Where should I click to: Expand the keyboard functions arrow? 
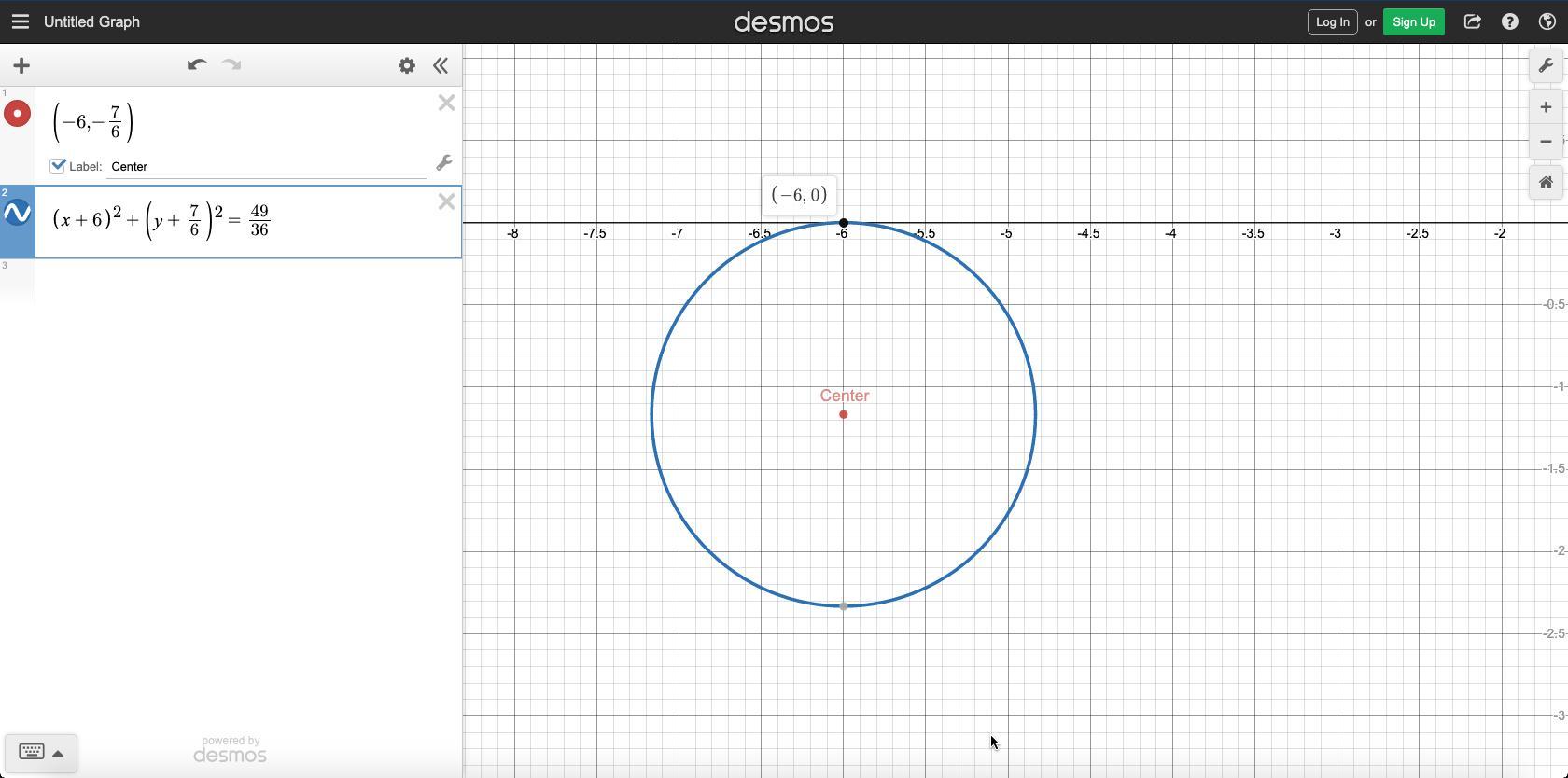[58, 753]
